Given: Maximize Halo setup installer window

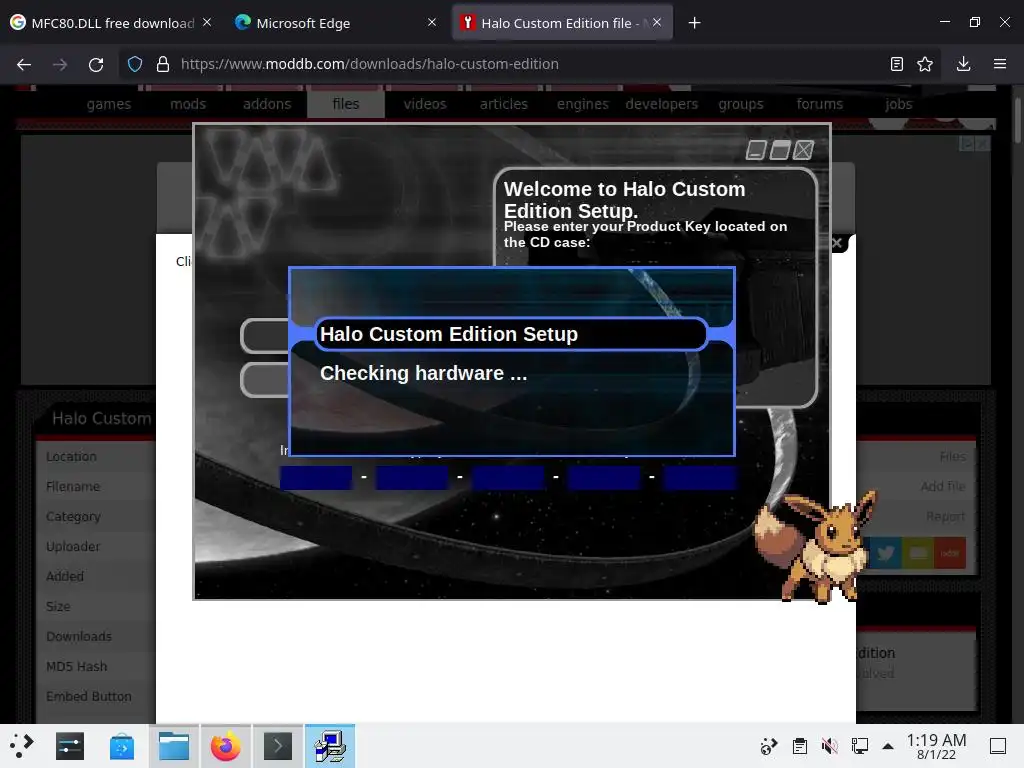Looking at the screenshot, I should pos(780,150).
